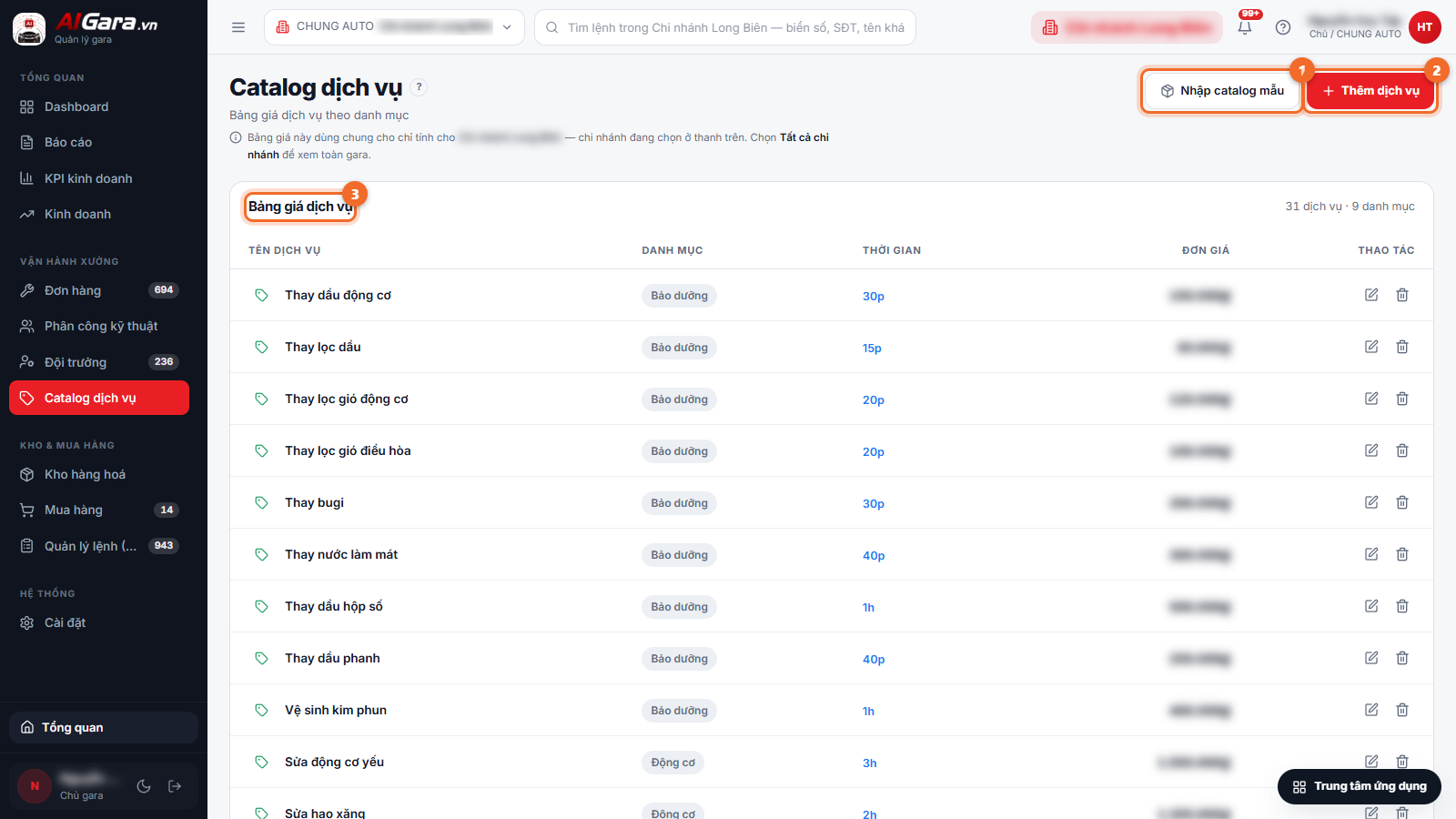Click the Bảo dưỡng tag on Thay bugi row
Viewport: 1456px width, 819px height.
click(x=679, y=503)
